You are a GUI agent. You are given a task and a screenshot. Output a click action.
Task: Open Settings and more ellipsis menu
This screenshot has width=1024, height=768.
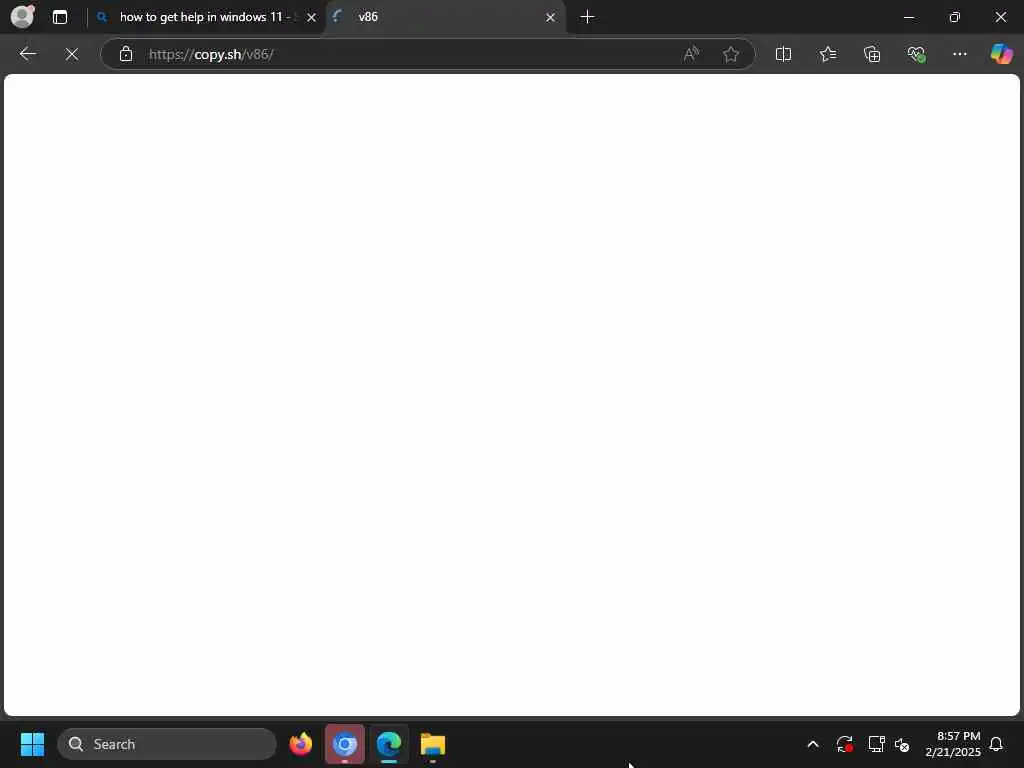pyautogui.click(x=959, y=54)
